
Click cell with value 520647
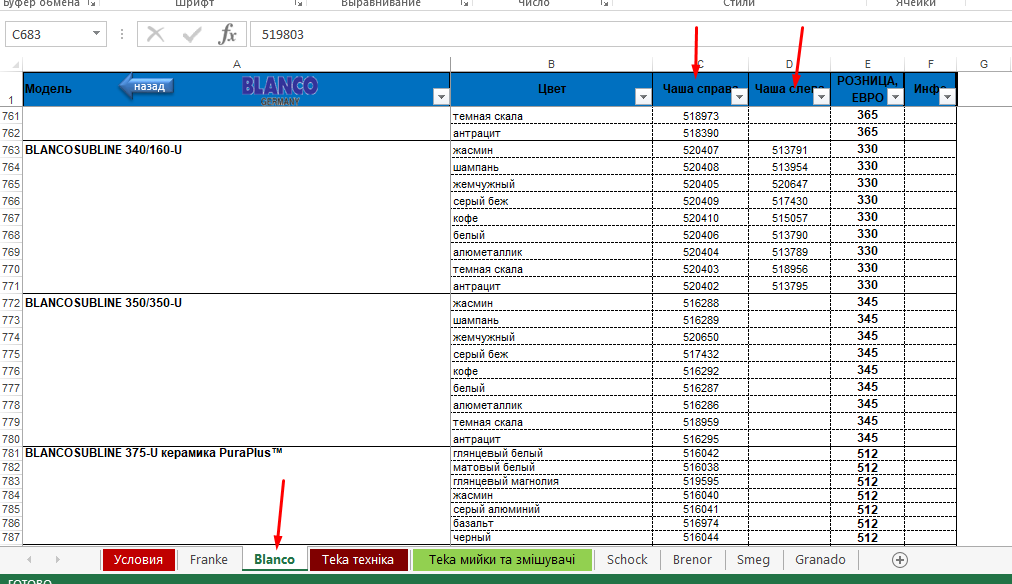789,184
